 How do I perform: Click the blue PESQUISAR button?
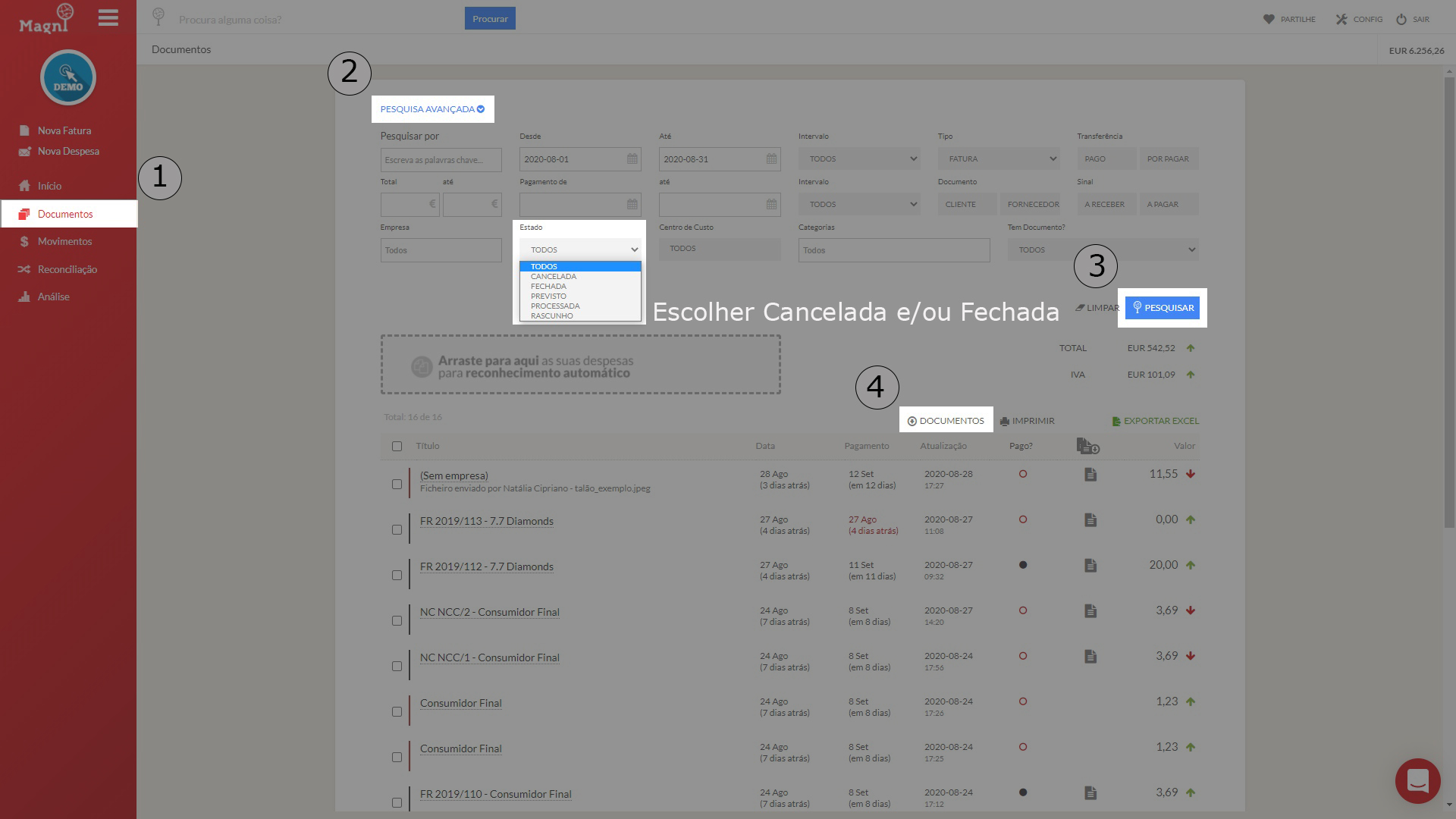(x=1163, y=308)
